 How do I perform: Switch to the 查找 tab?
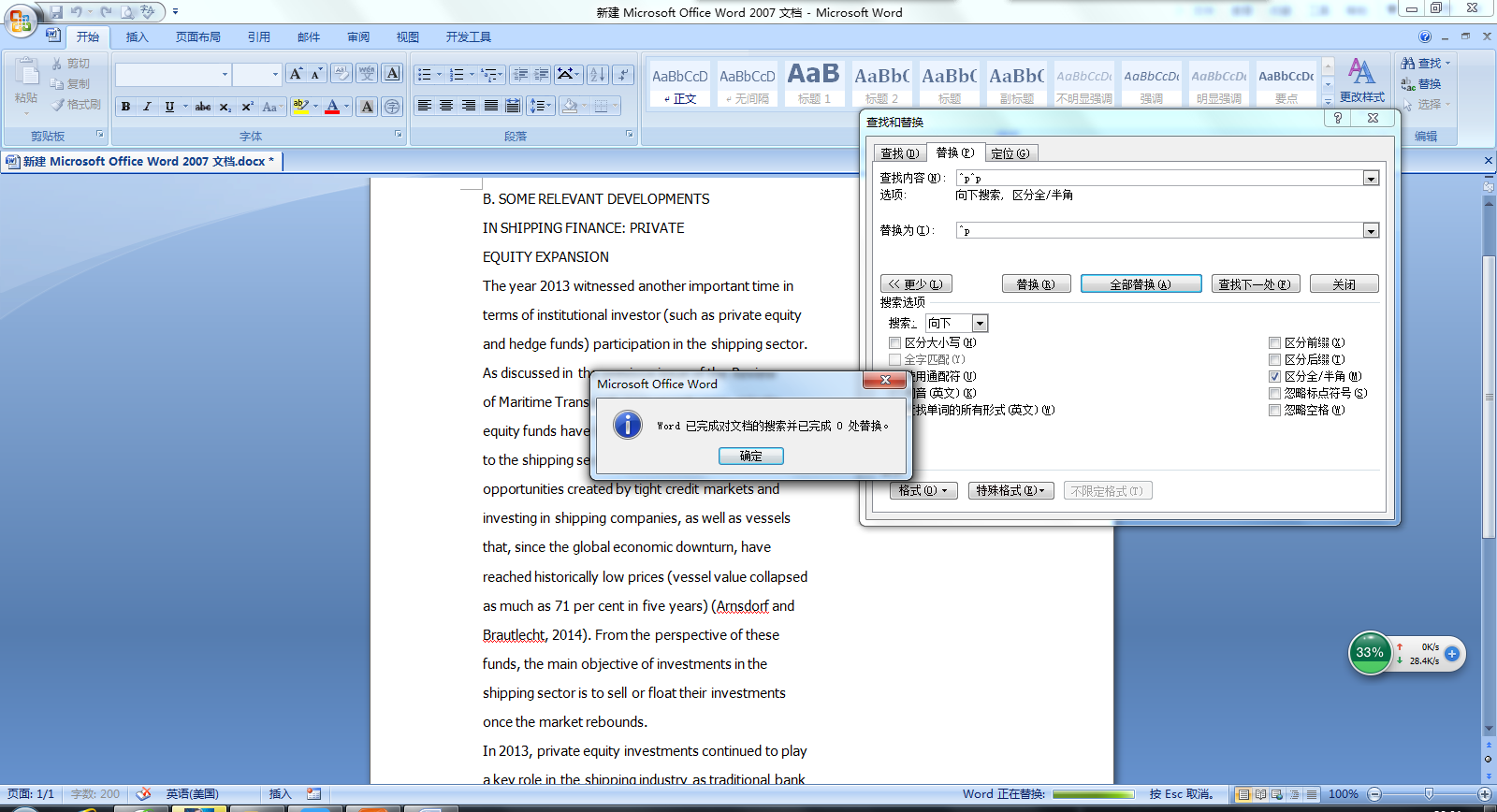(x=900, y=153)
